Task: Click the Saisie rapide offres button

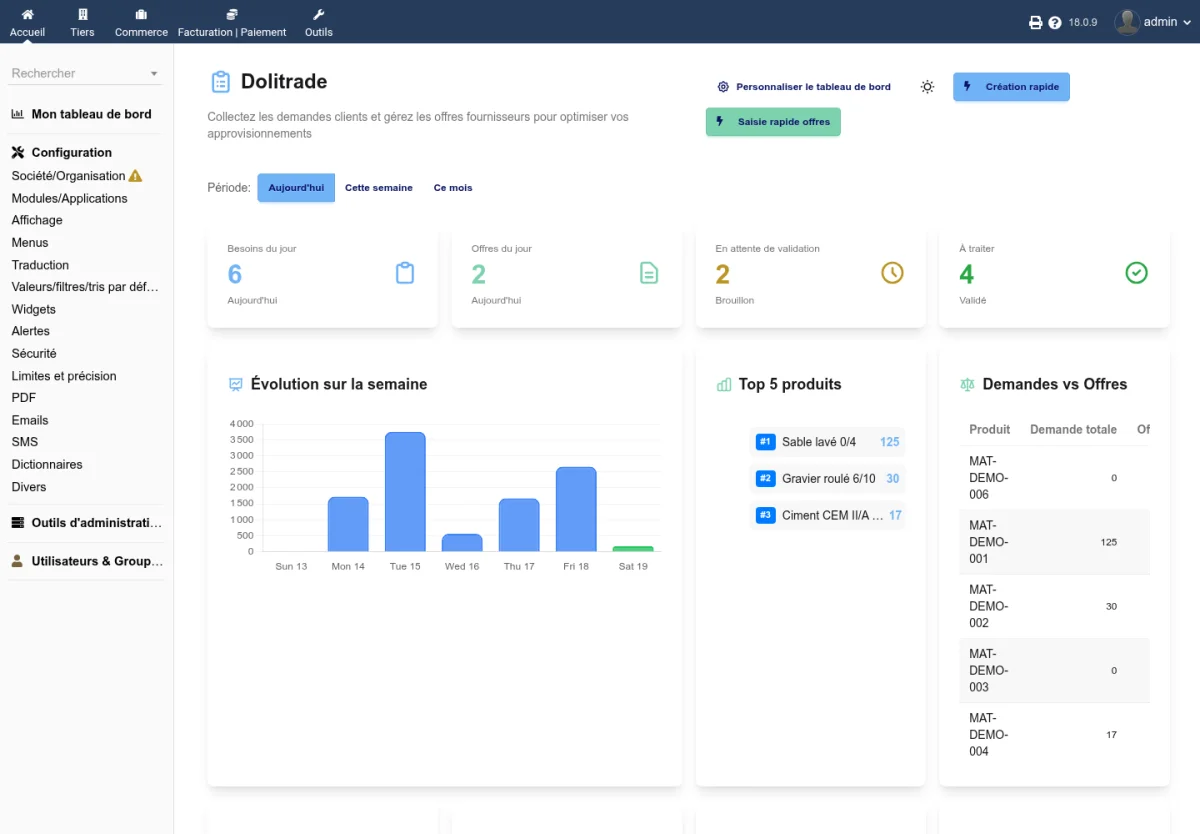Action: tap(773, 122)
